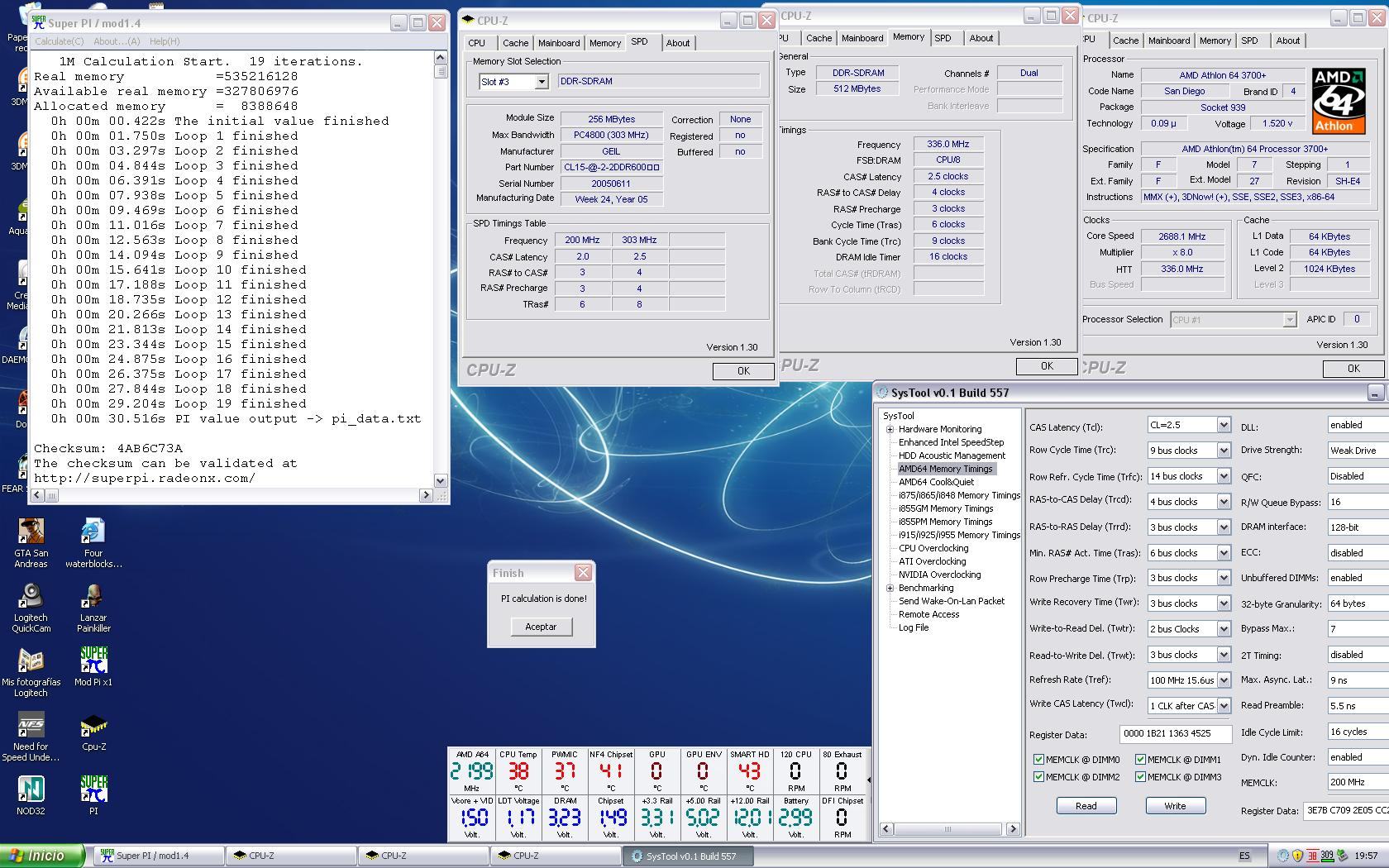This screenshot has width=1389, height=868.
Task: Open the CAS Latency (Tcl) dropdown
Action: pos(1223,425)
